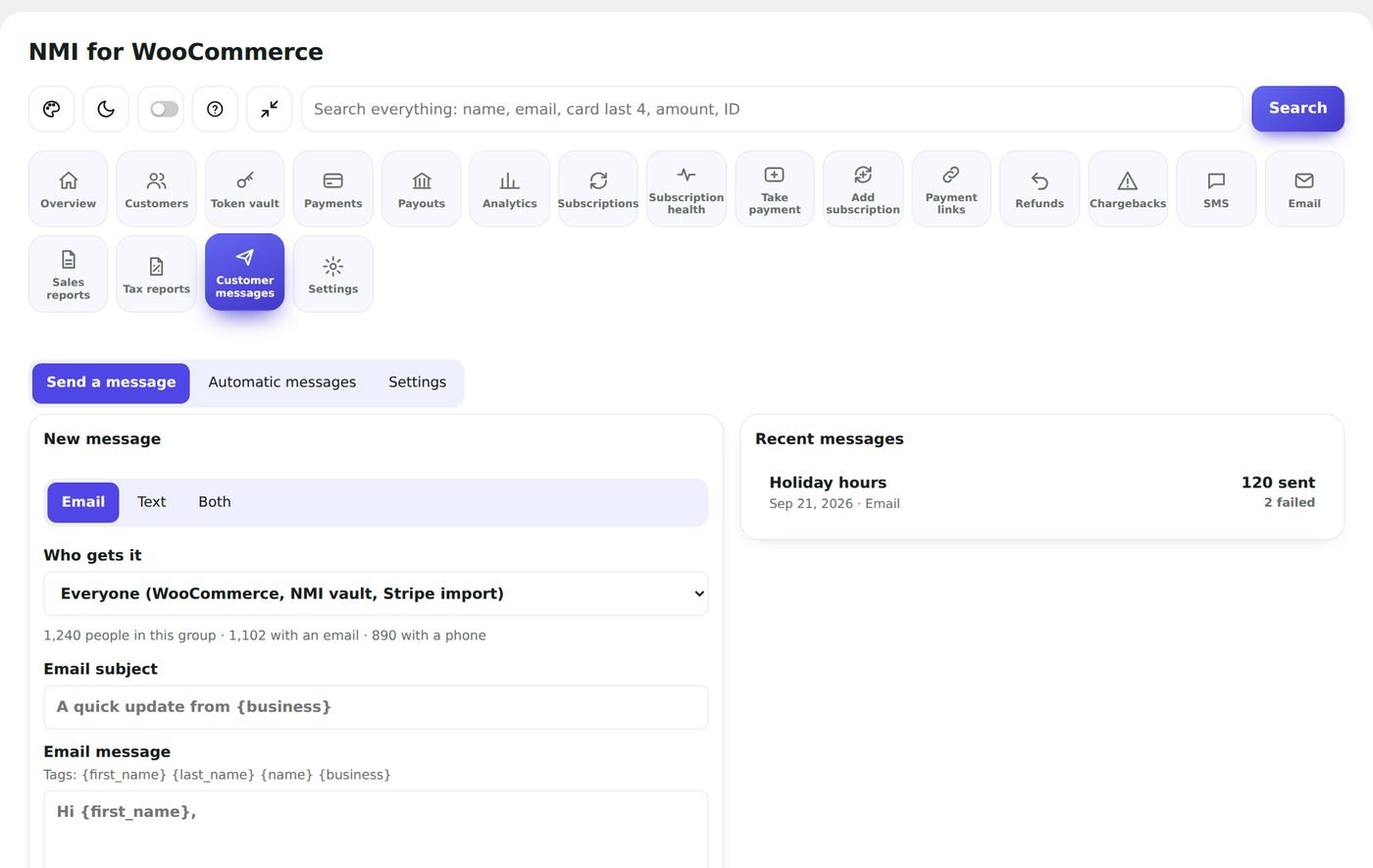
Task: Open the Holiday hours recent message
Action: pos(1042,492)
